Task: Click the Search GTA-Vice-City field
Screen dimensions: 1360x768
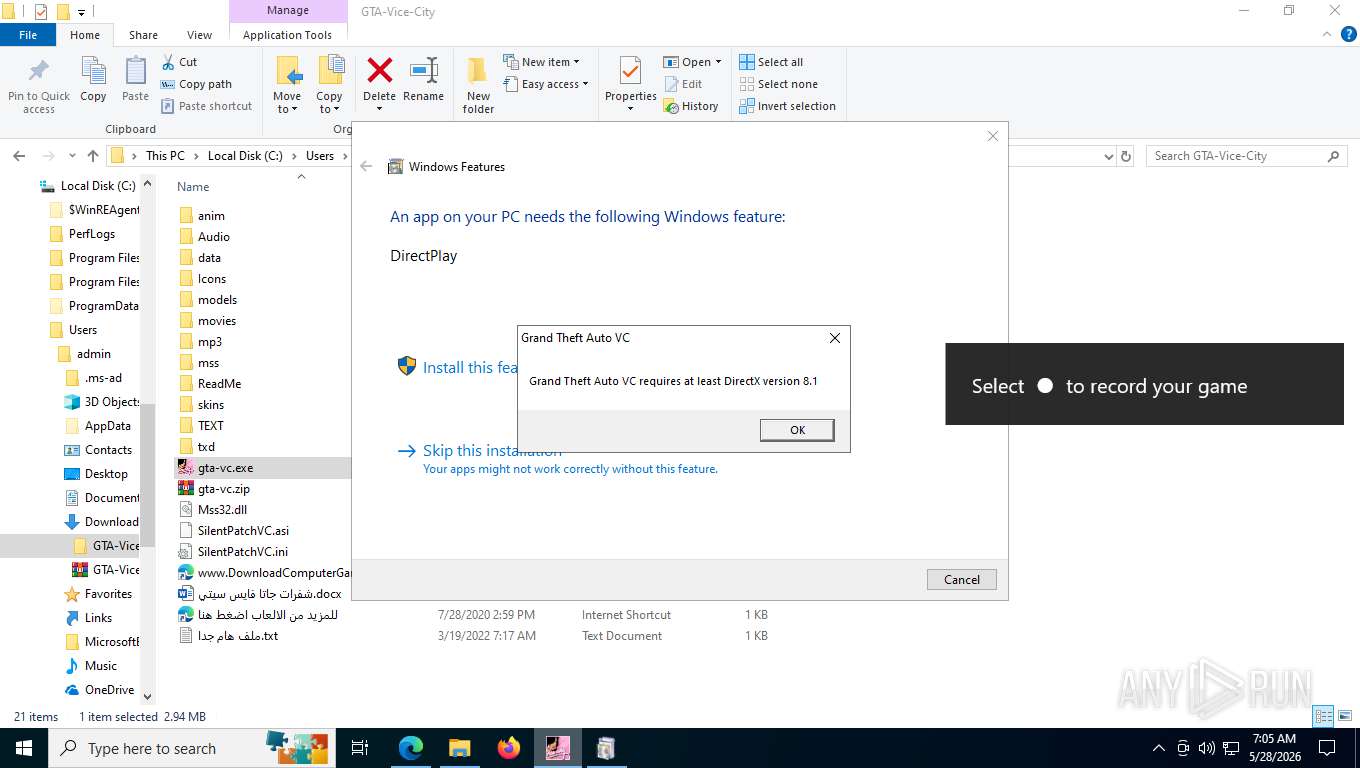Action: (1246, 156)
